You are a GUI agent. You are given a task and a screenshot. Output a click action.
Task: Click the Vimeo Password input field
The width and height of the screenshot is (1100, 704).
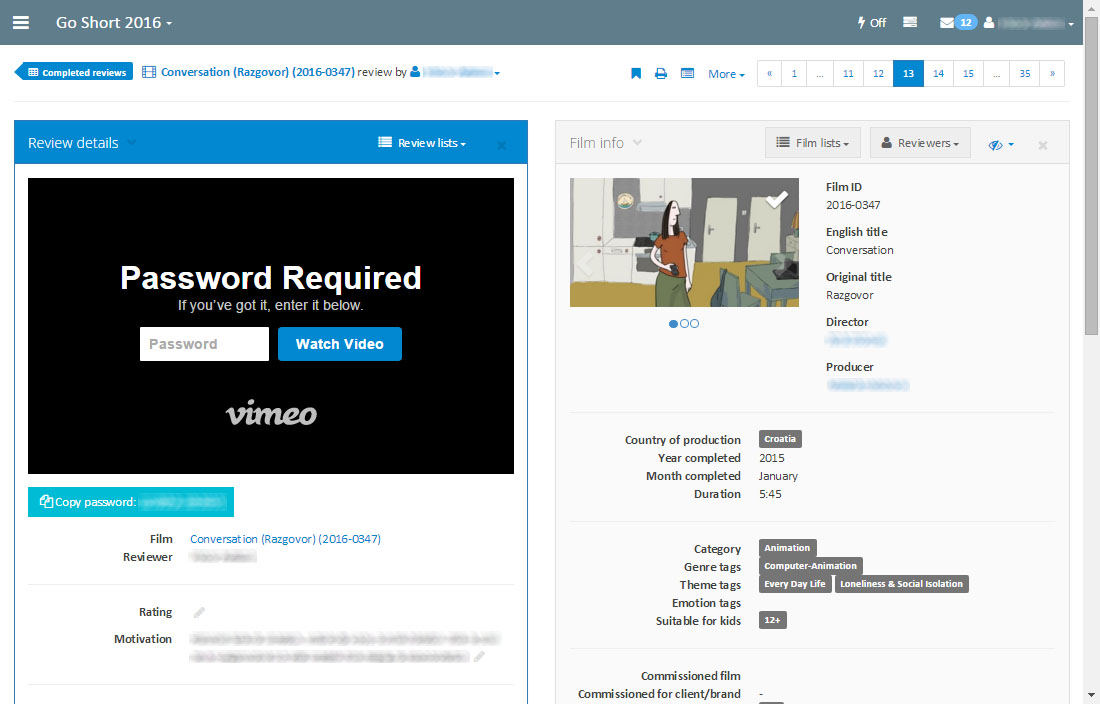204,344
